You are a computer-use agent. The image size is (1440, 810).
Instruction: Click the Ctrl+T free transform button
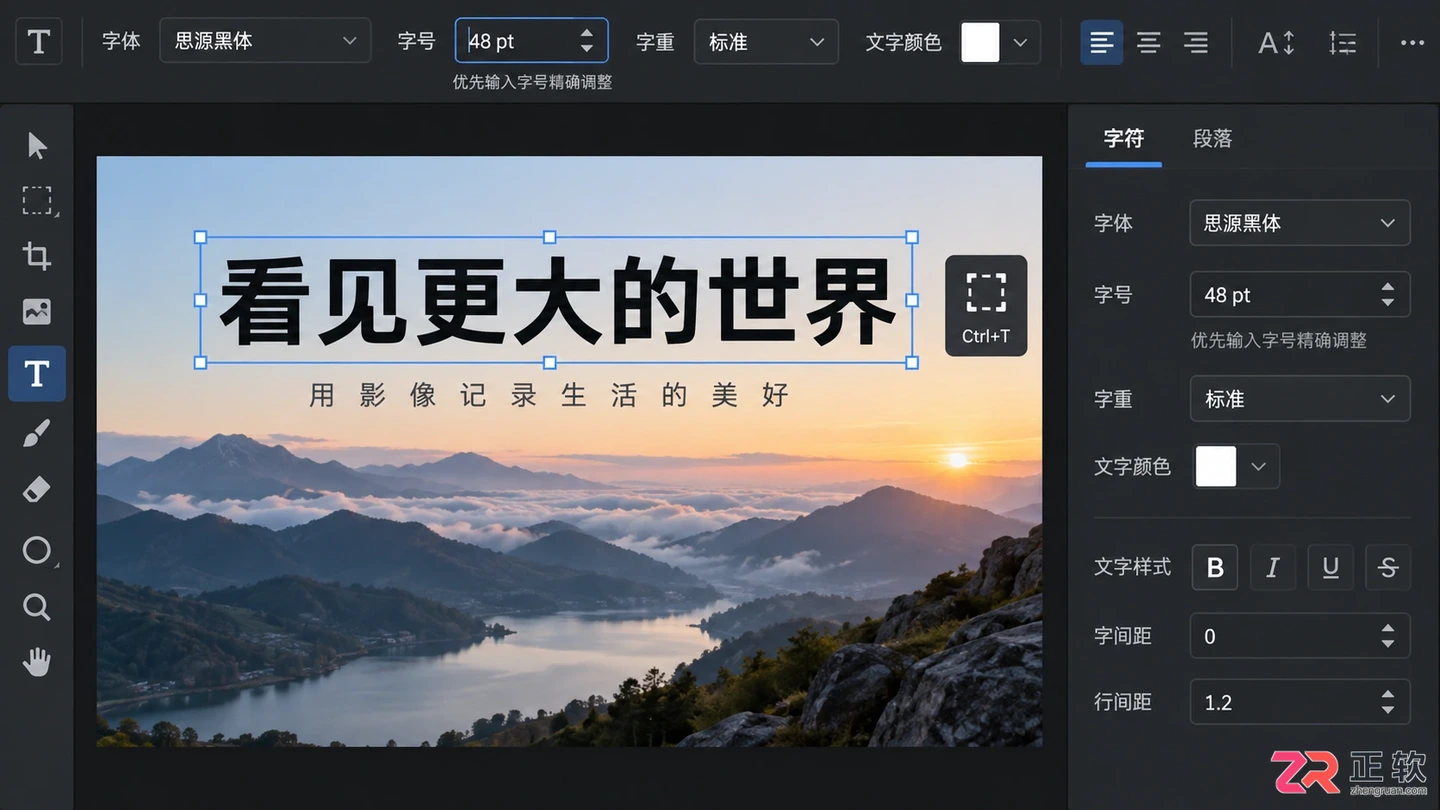coord(986,306)
